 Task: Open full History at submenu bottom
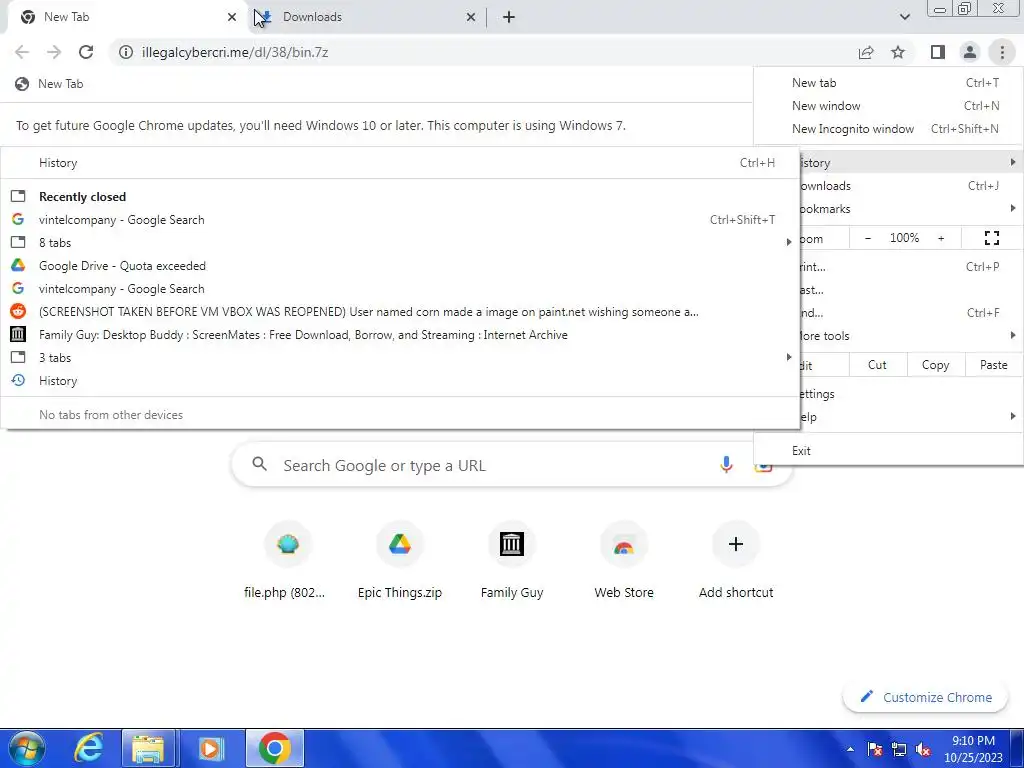pyautogui.click(x=400, y=381)
